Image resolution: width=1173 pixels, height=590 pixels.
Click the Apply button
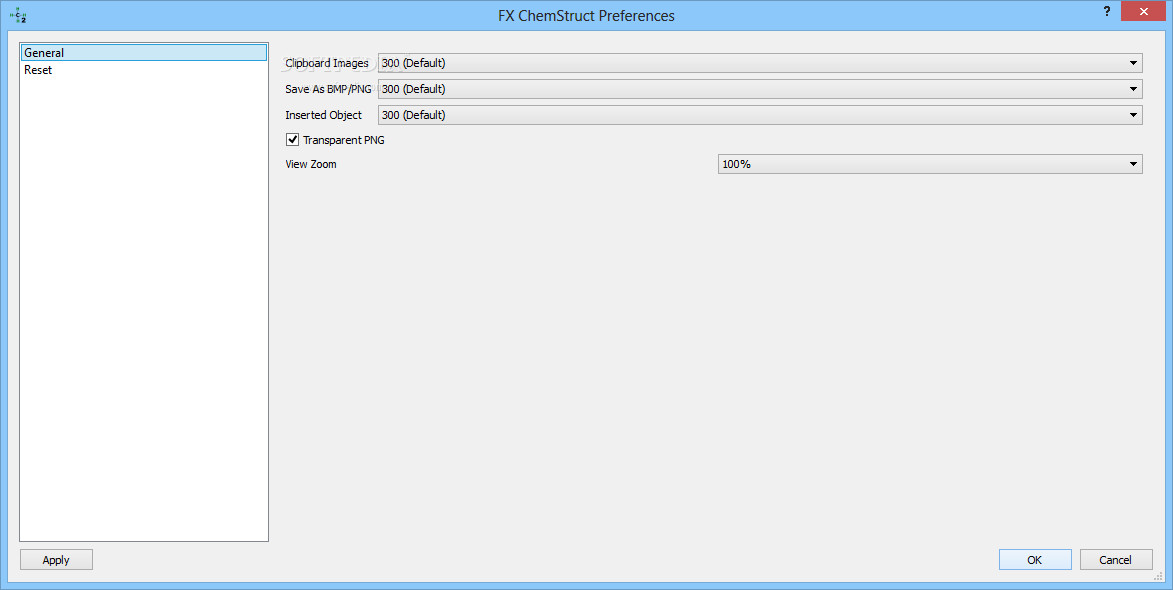56,559
